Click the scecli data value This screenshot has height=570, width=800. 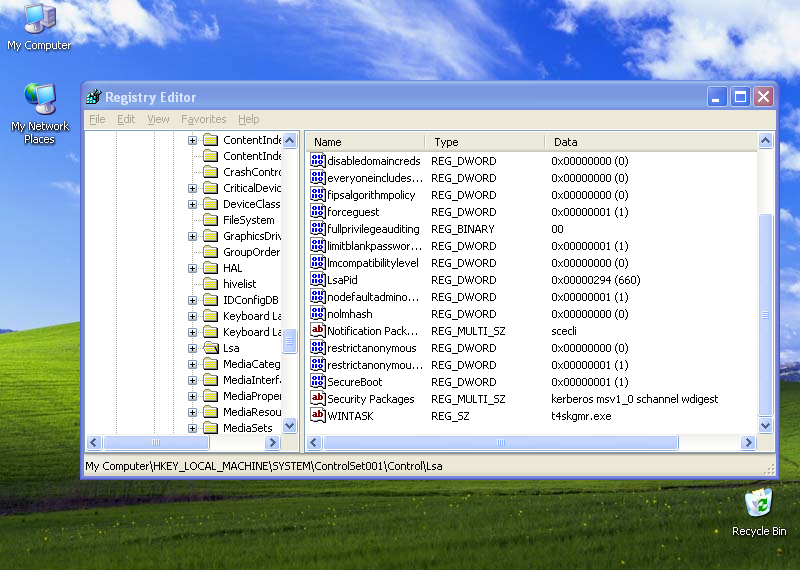[x=564, y=331]
